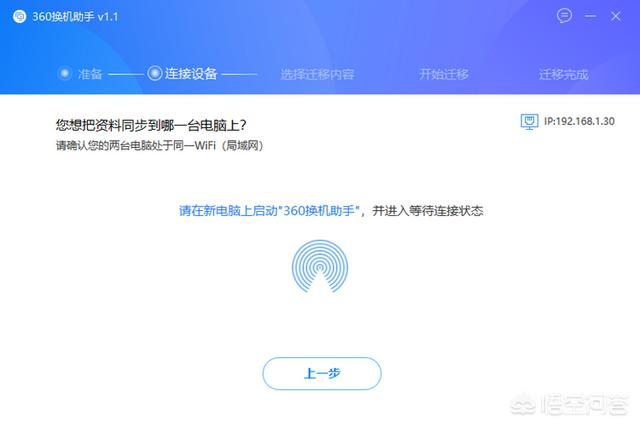Switch to the 连接设备 step
Viewport: 640px width, 427px height.
point(191,74)
